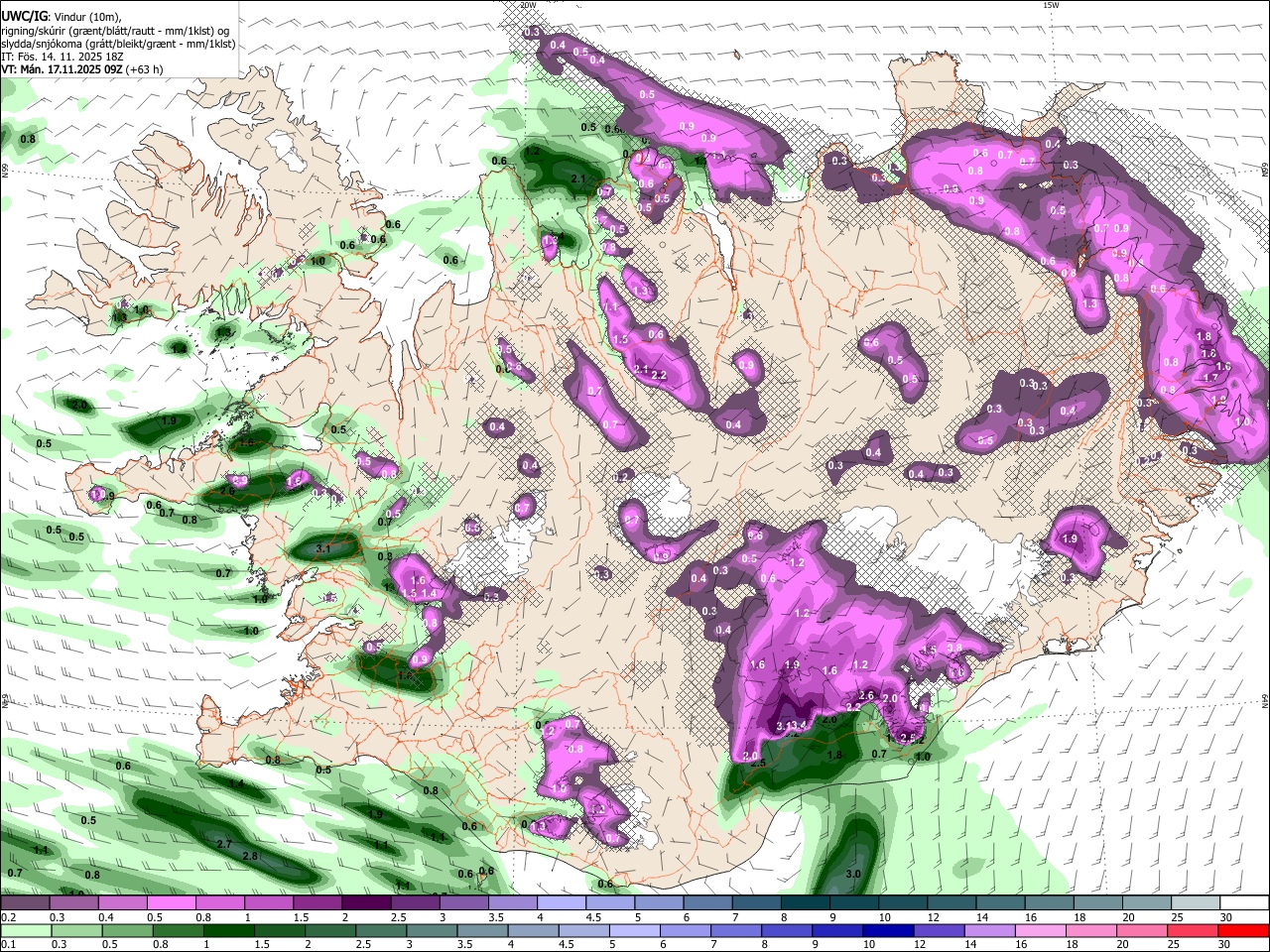
Task: Click the 15W longitude label
Action: point(1052,5)
